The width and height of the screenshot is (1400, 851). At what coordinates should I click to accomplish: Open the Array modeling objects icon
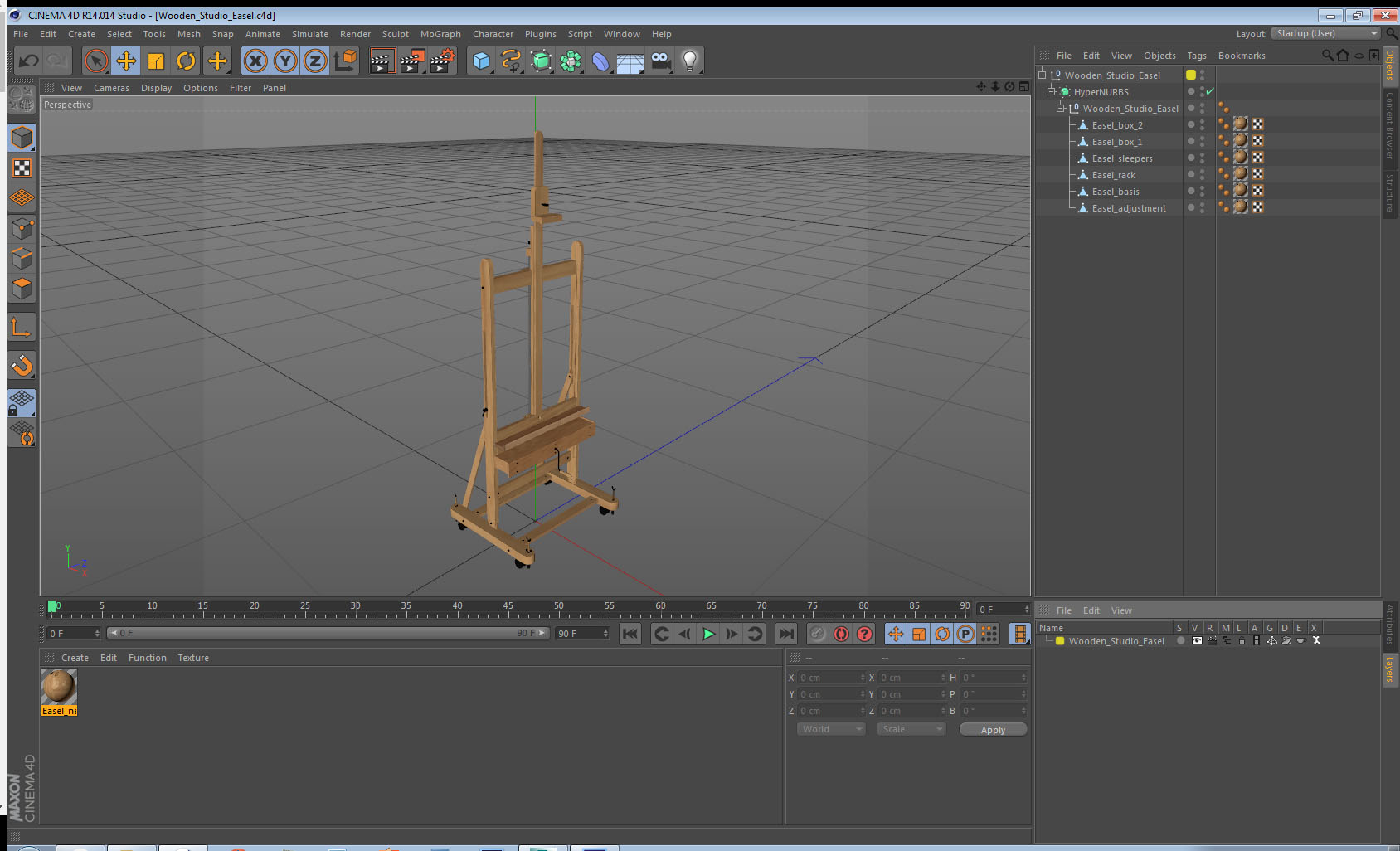pos(571,61)
